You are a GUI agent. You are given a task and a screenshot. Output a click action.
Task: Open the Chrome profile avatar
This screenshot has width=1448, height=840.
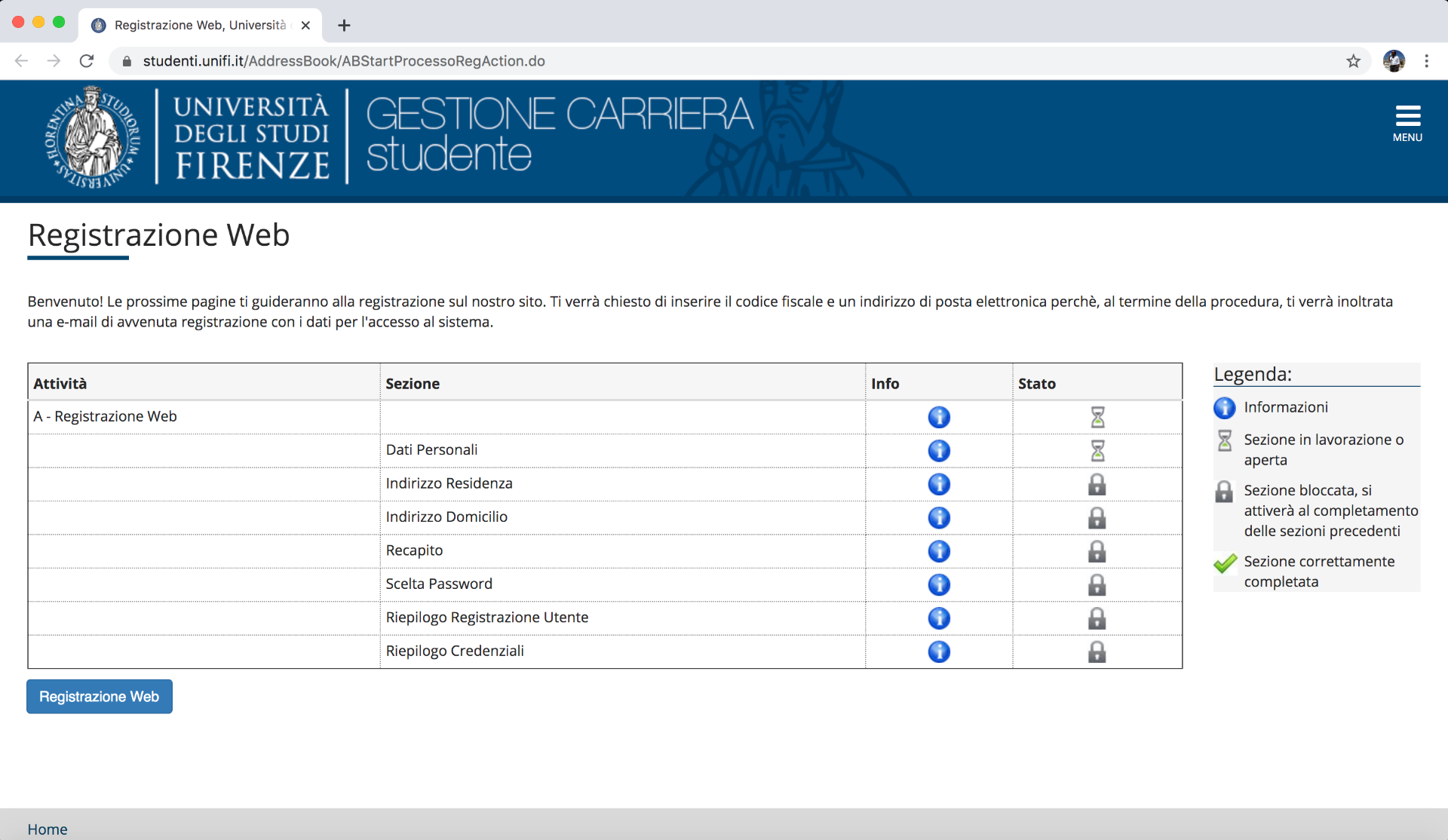pyautogui.click(x=1394, y=61)
